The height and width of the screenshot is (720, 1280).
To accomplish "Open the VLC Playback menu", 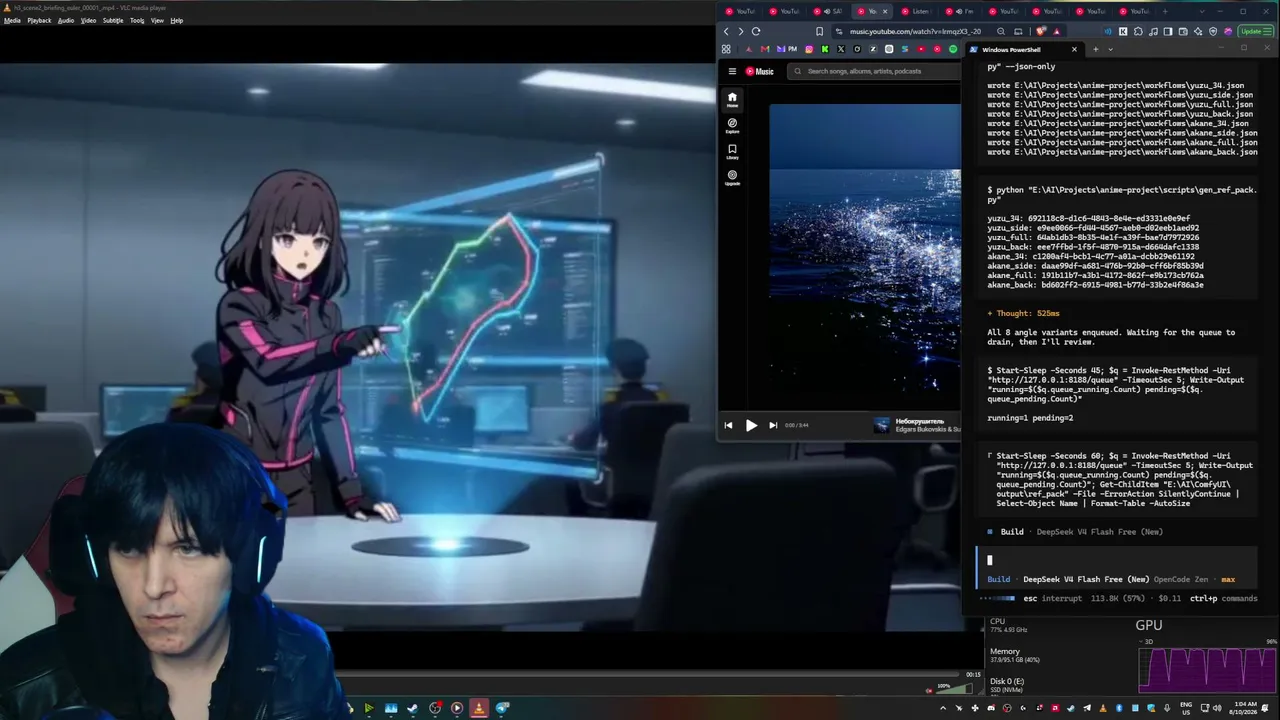I will [39, 20].
